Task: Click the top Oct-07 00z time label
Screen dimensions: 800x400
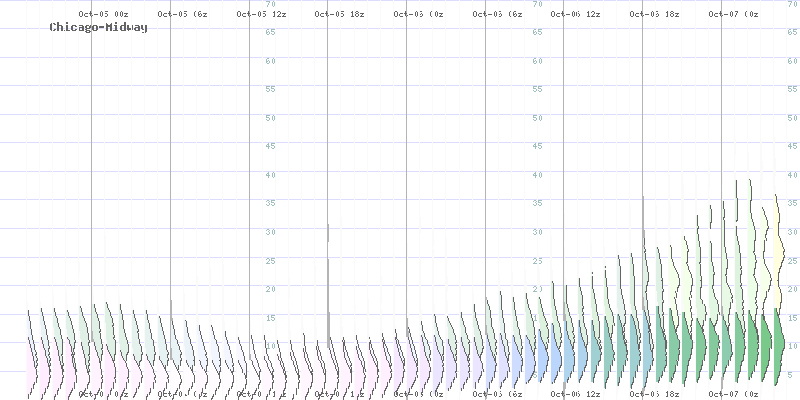Action: coord(733,15)
